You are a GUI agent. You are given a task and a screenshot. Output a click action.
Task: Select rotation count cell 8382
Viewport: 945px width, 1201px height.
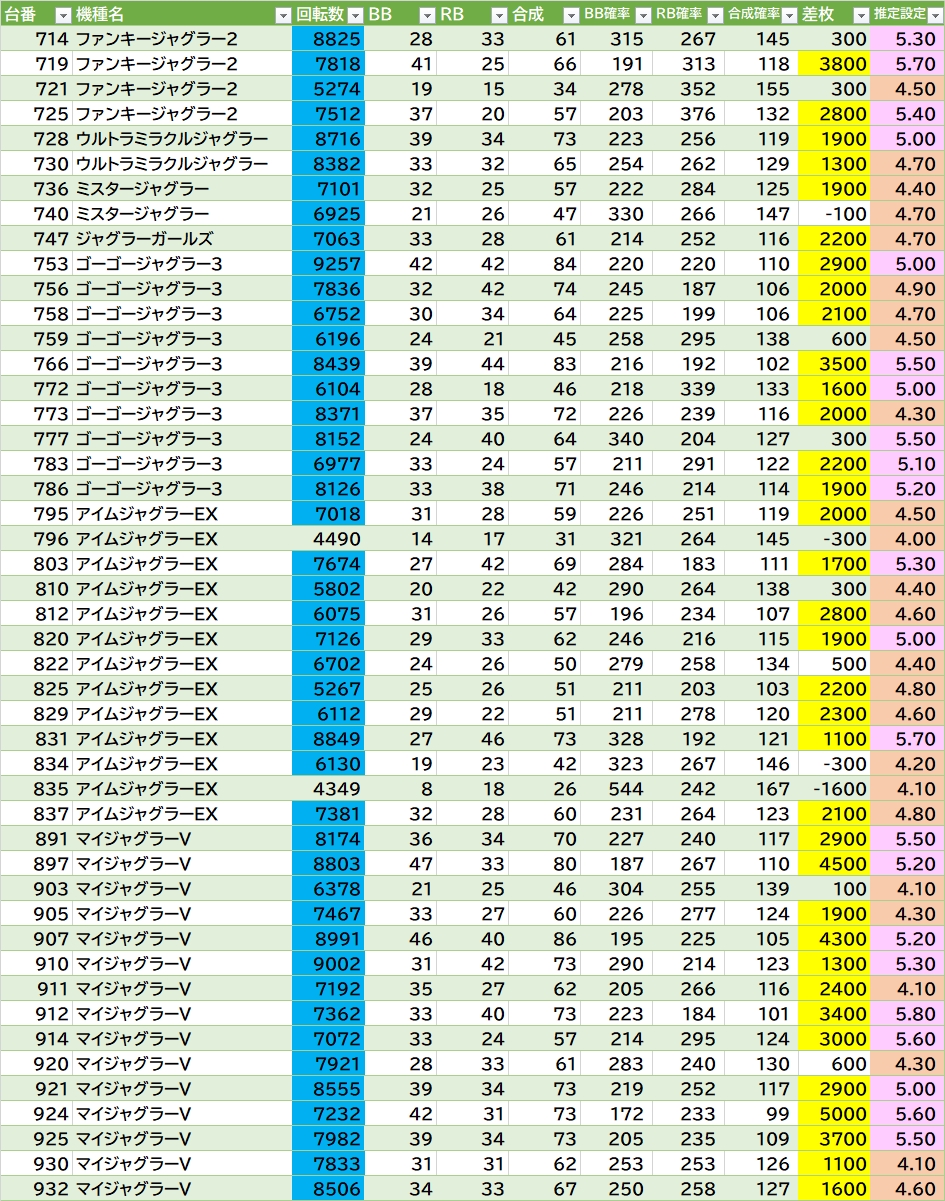pyautogui.click(x=328, y=164)
